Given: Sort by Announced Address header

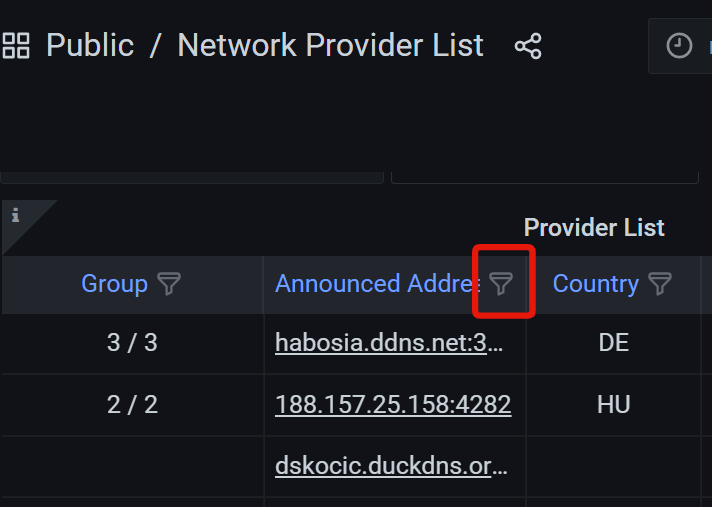Looking at the screenshot, I should coord(378,284).
